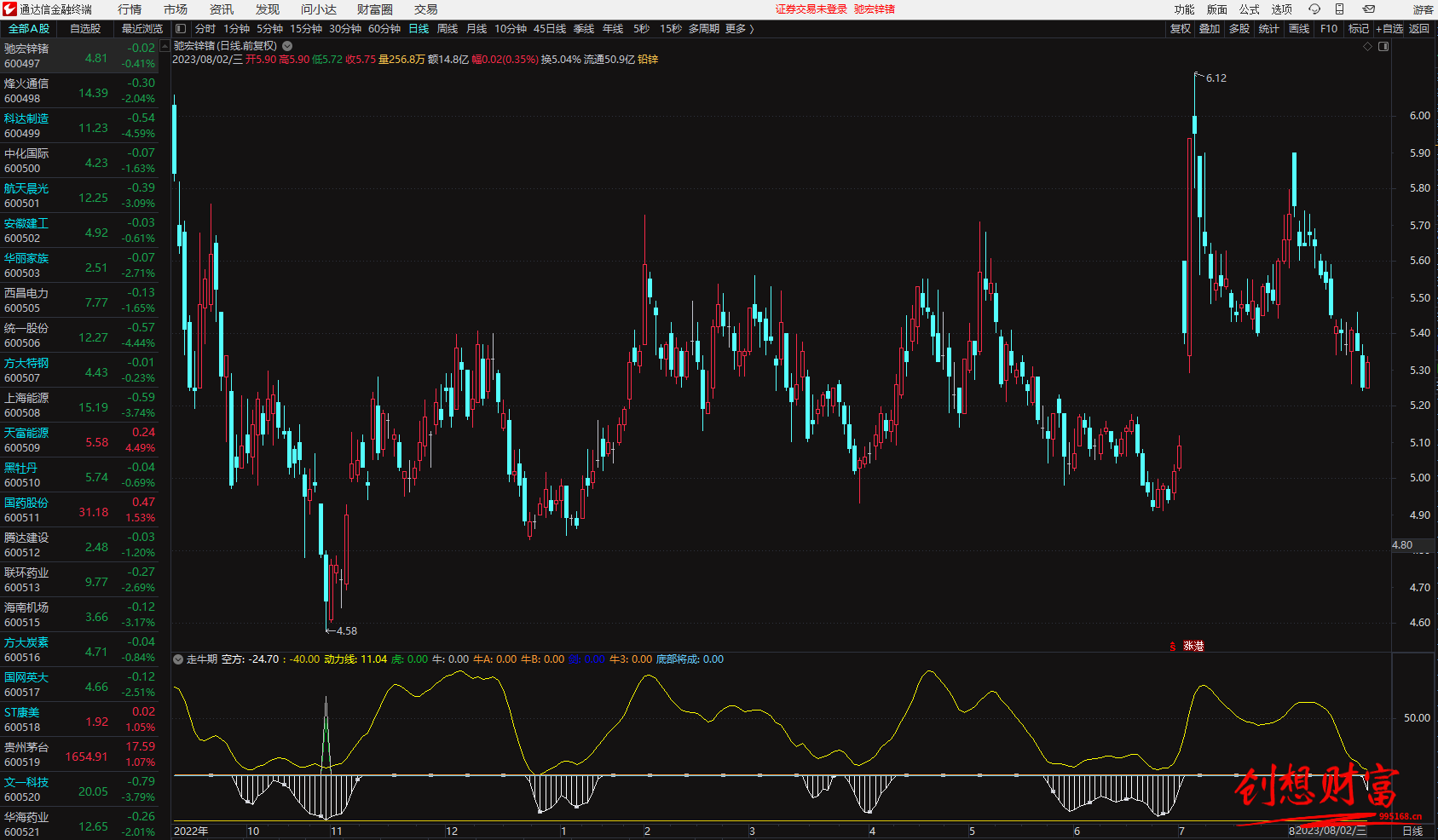This screenshot has width=1438, height=840.
Task: Select 中化国际 600500 in stock list
Action: point(79,161)
